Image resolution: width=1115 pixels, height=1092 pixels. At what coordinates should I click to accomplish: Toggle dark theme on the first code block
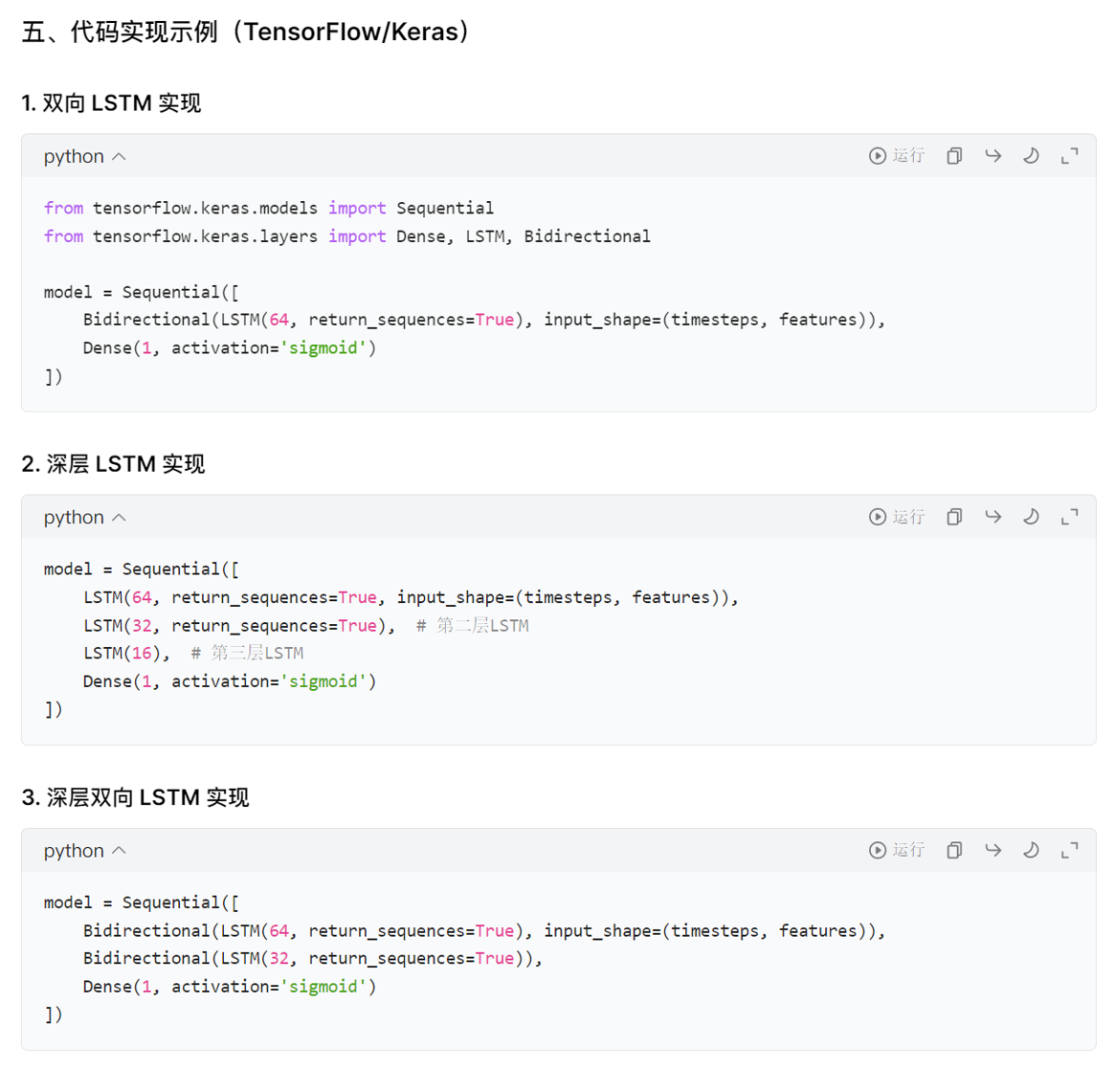click(x=1031, y=156)
